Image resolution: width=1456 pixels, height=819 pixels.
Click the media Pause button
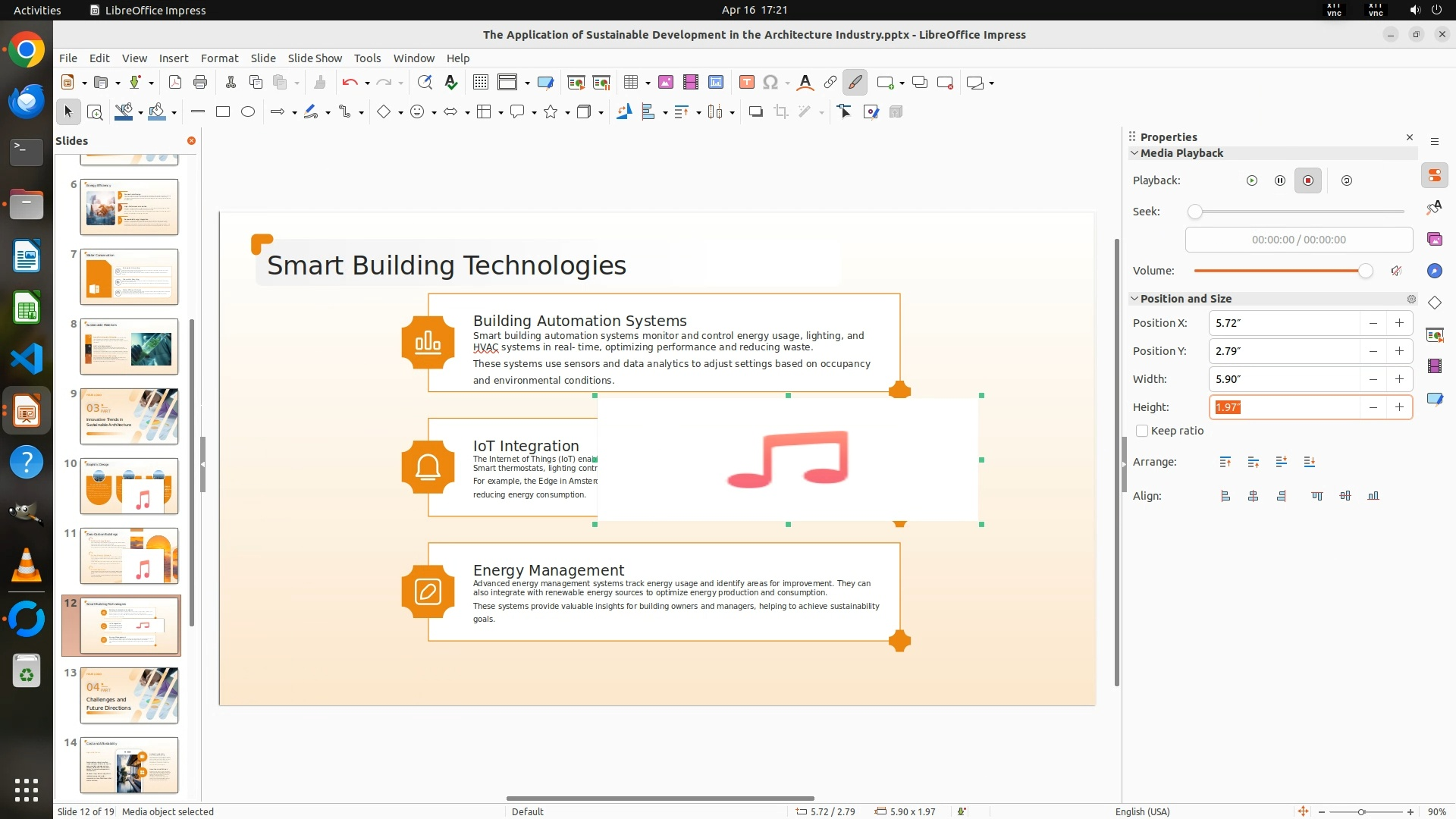click(x=1279, y=180)
